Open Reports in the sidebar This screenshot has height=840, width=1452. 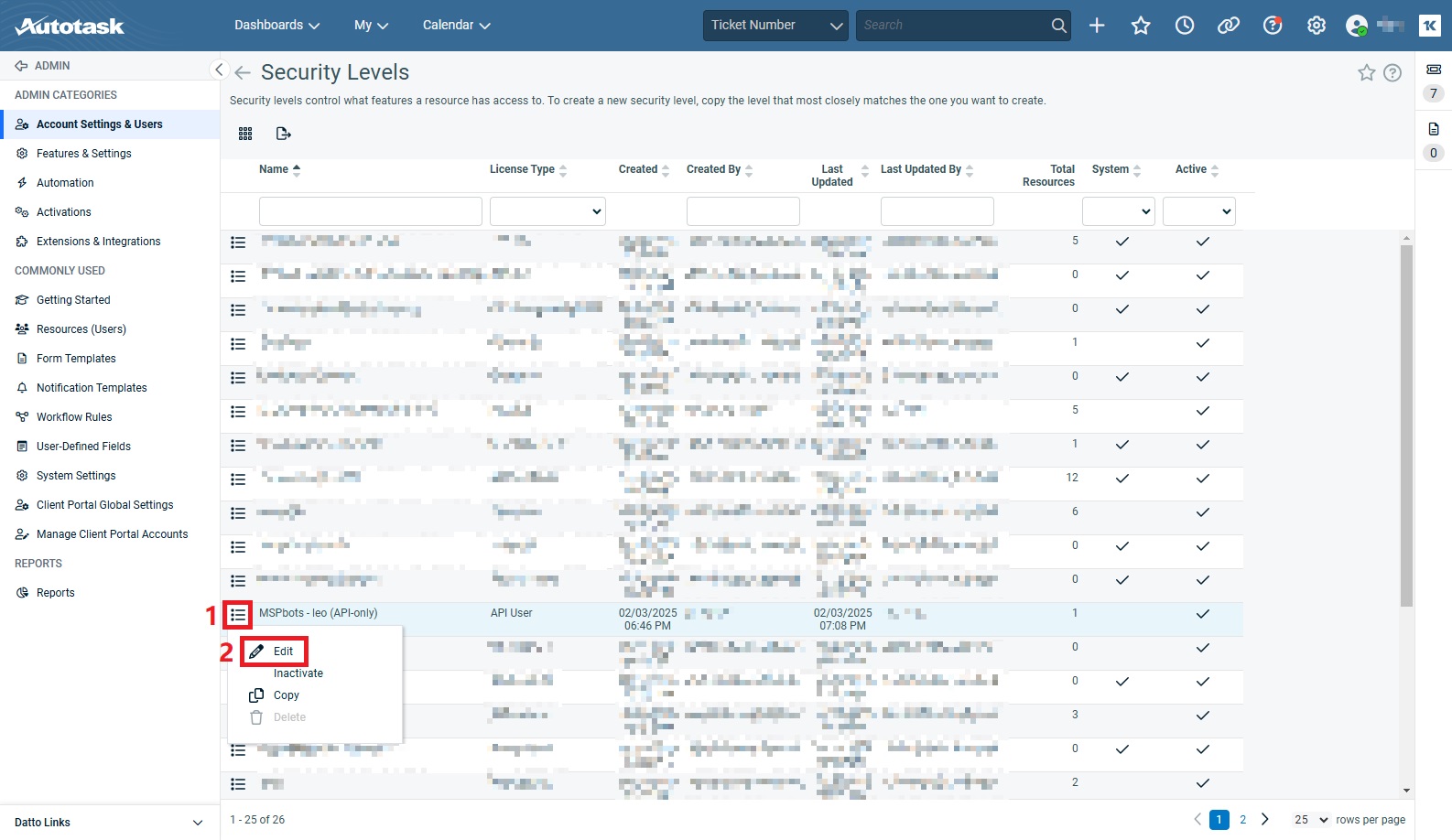coord(55,593)
